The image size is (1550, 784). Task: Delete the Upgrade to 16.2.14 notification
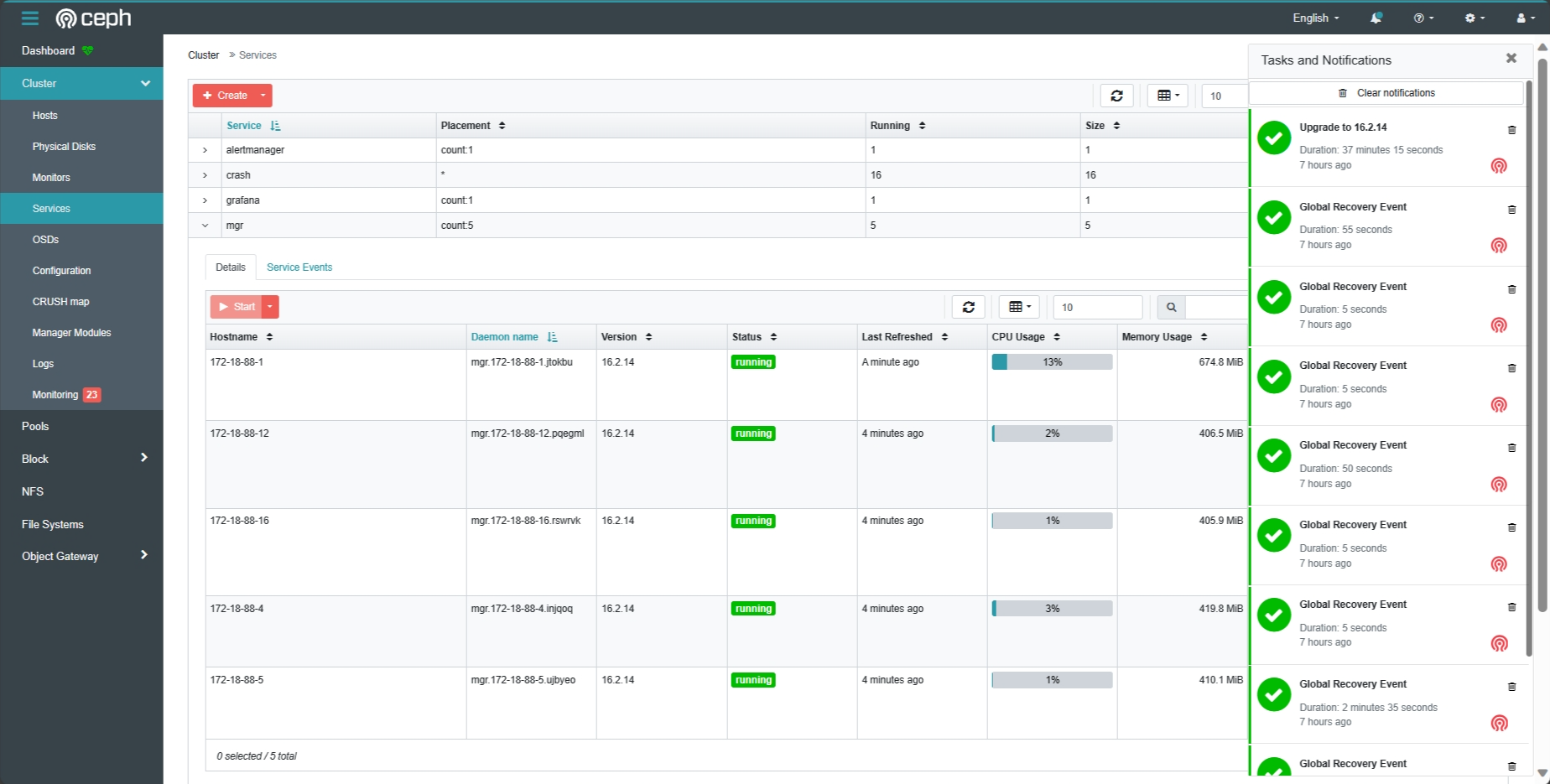coord(1511,130)
